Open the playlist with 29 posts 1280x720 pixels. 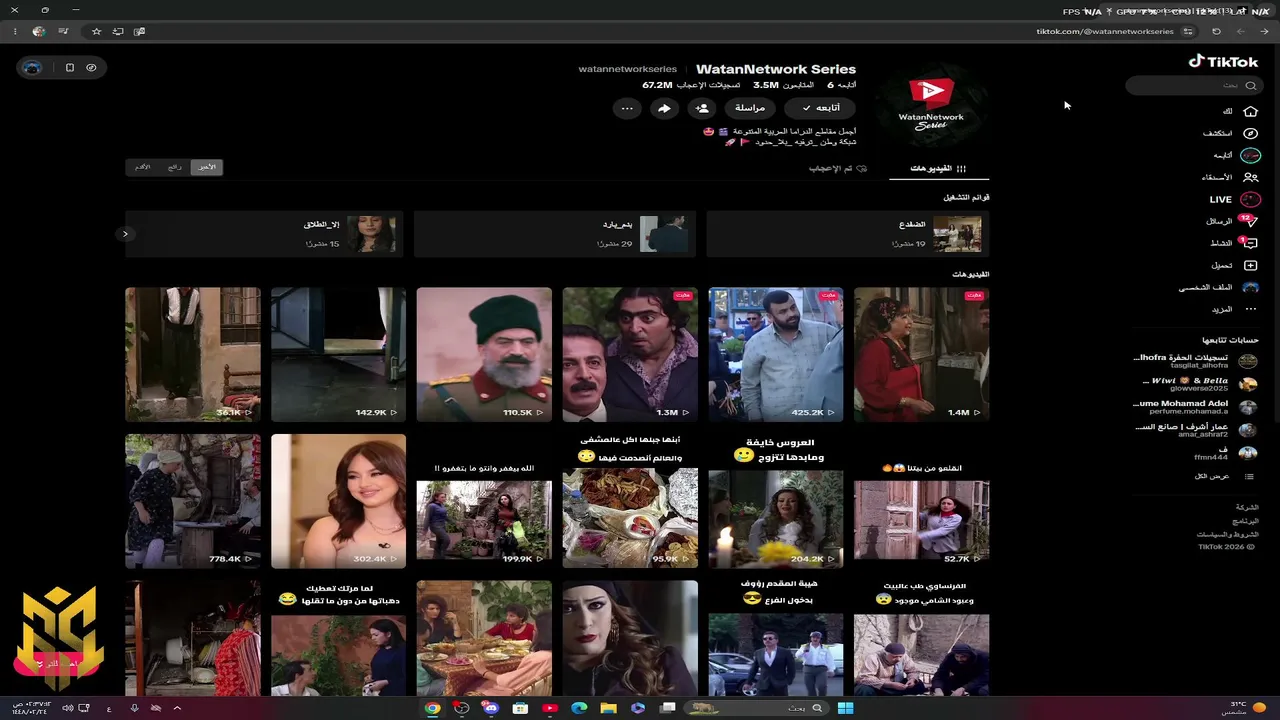tap(555, 234)
